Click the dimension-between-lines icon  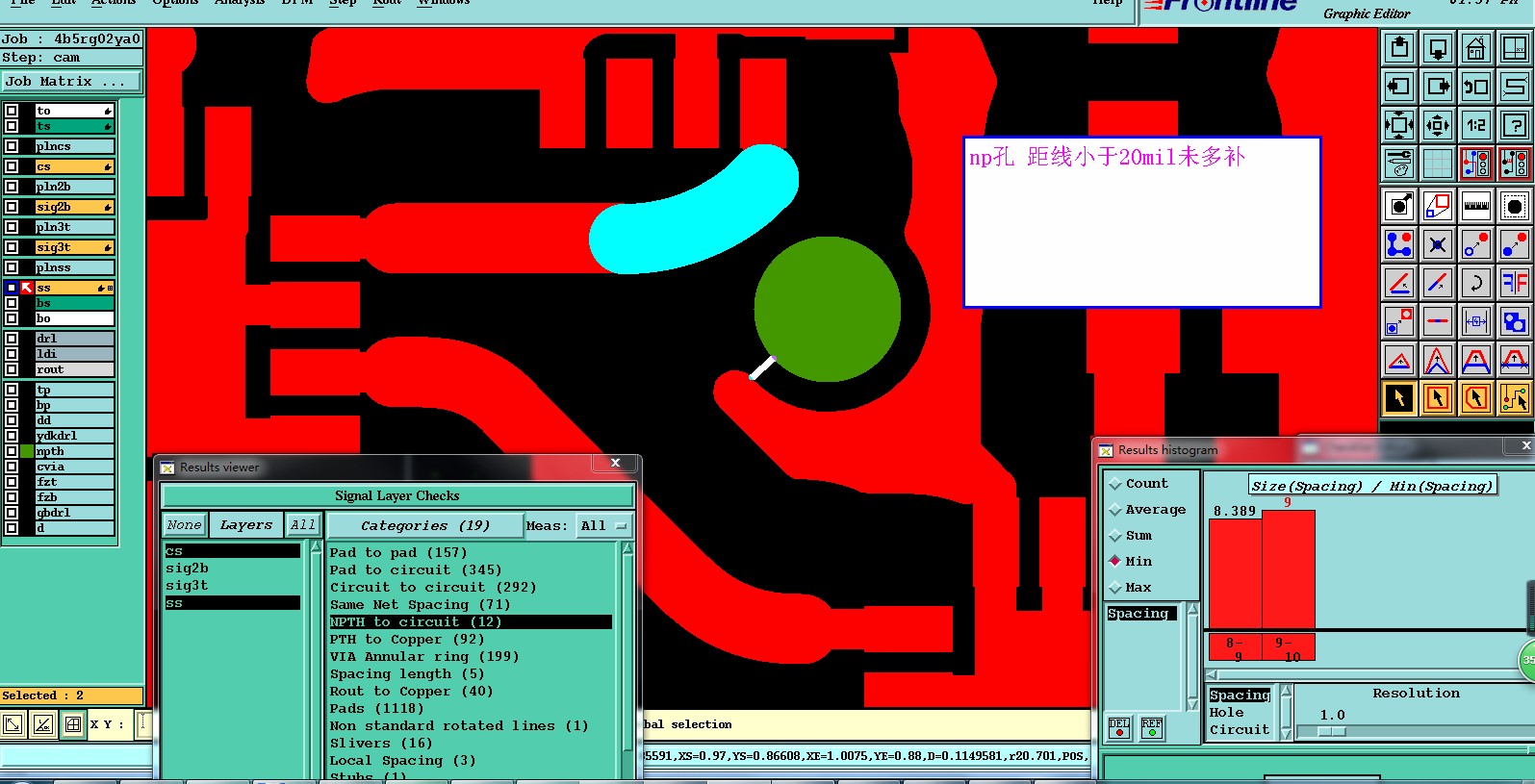(x=1476, y=321)
